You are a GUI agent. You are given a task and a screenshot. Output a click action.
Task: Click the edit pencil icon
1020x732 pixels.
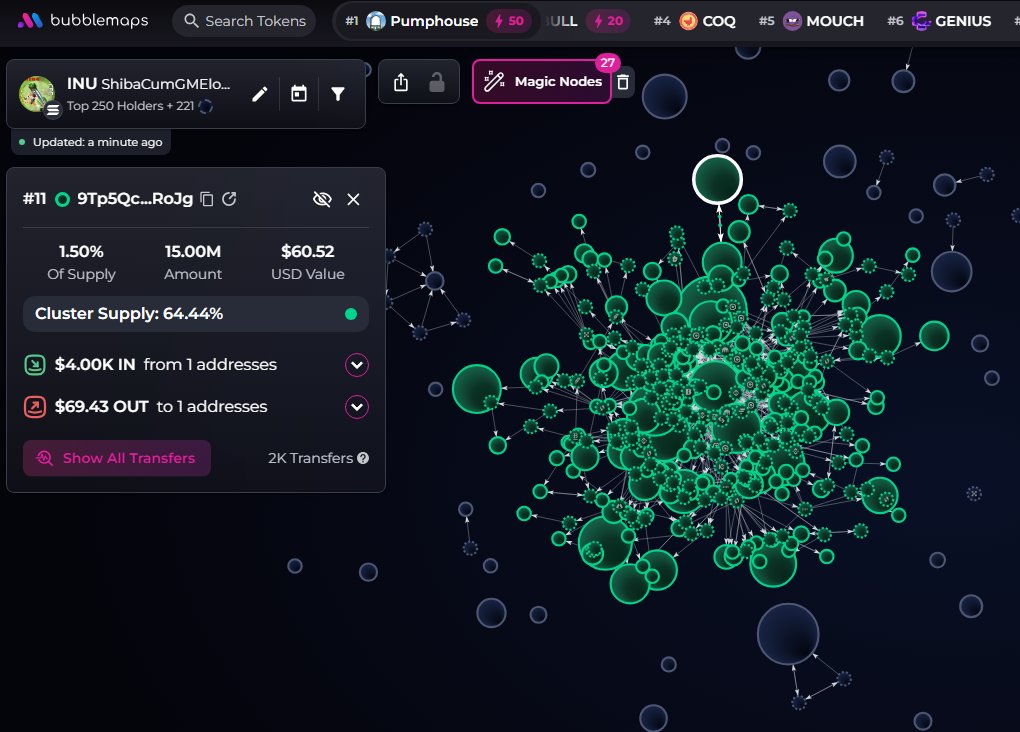260,94
